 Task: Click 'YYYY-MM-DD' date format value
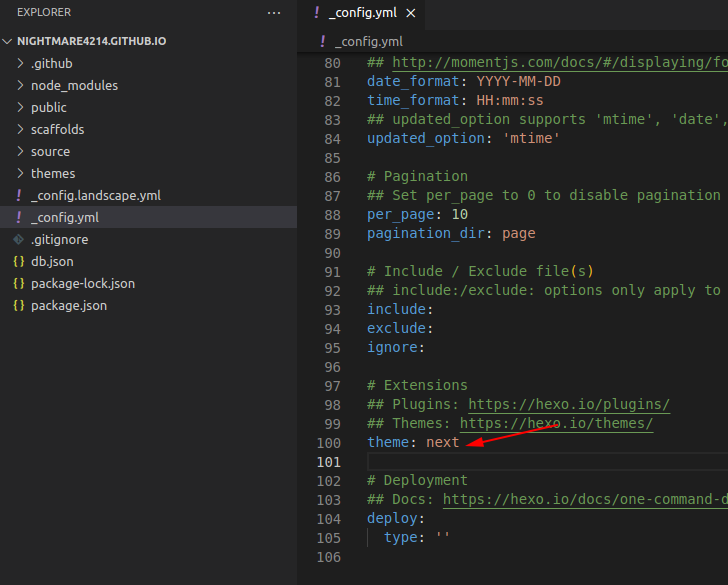518,81
